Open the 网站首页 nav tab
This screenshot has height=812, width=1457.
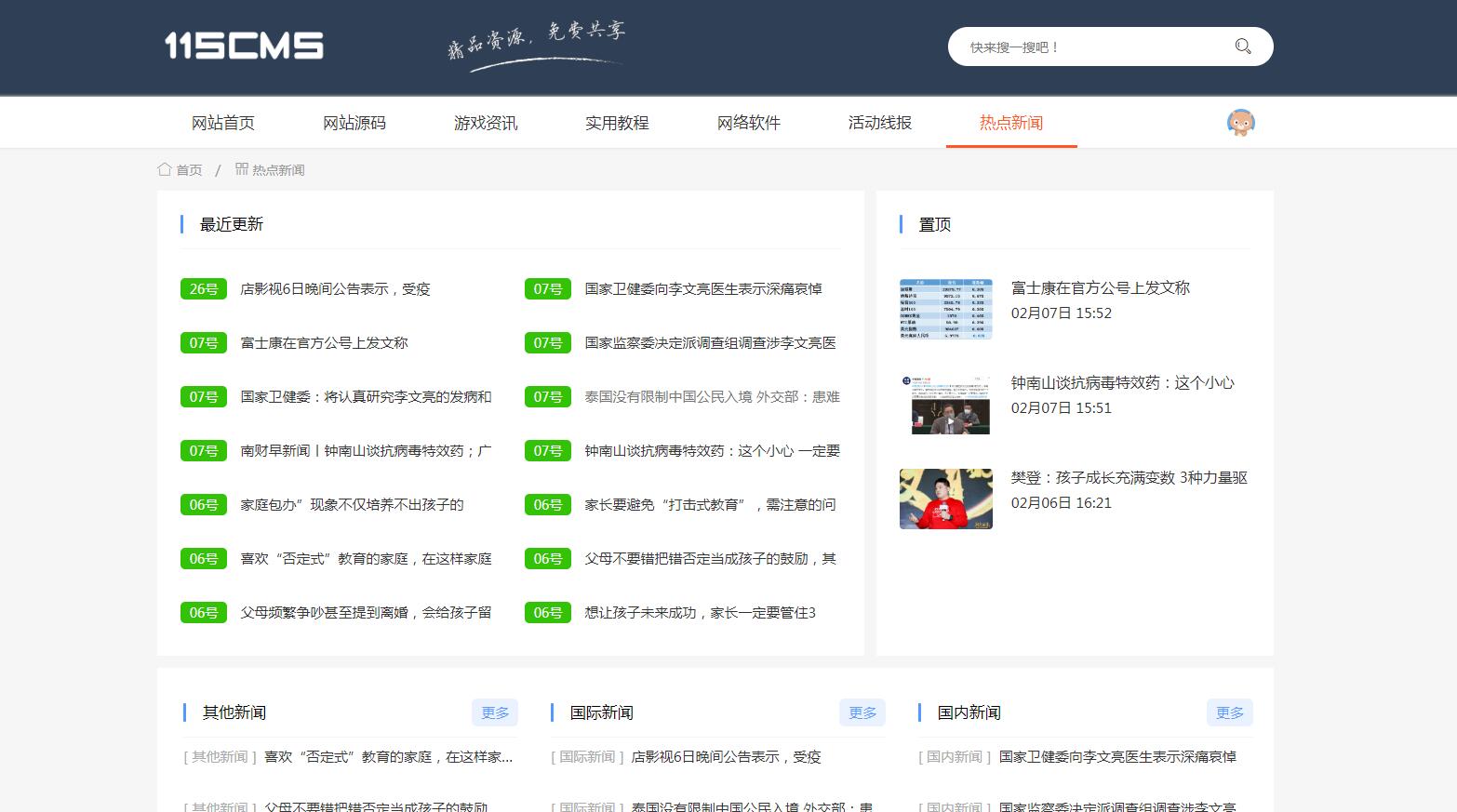tap(223, 123)
